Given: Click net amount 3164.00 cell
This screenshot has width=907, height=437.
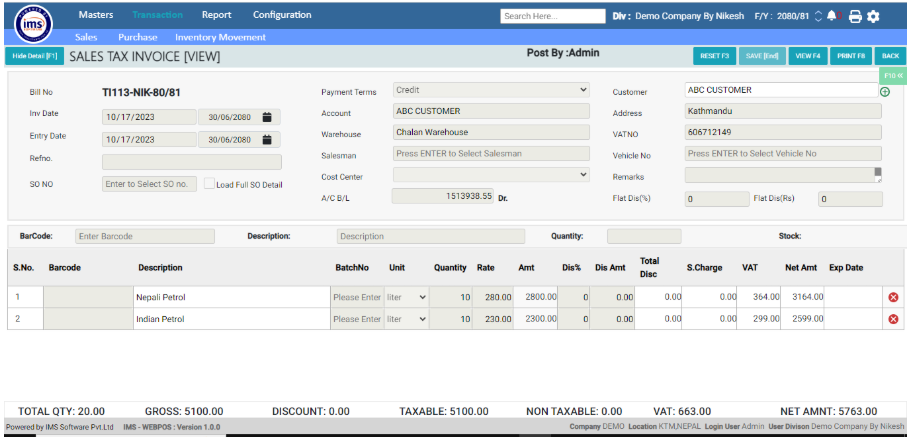Looking at the screenshot, I should point(802,297).
